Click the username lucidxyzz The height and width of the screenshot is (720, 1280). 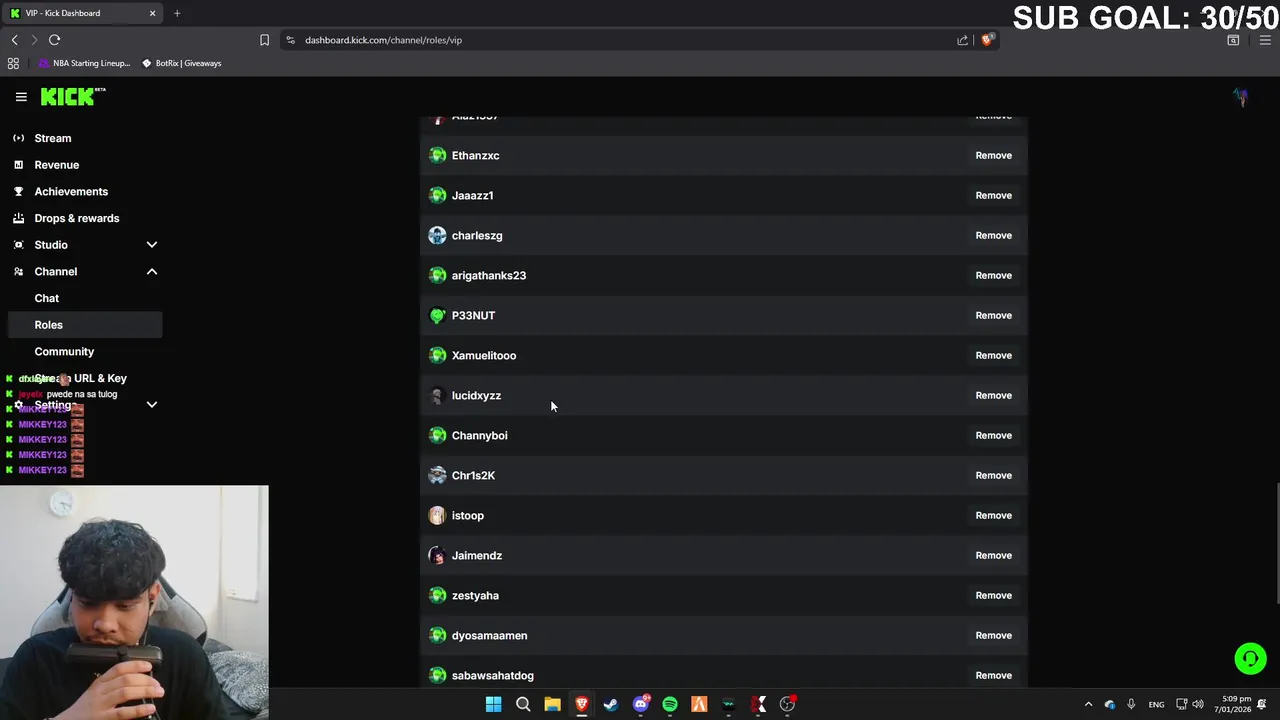click(x=476, y=395)
